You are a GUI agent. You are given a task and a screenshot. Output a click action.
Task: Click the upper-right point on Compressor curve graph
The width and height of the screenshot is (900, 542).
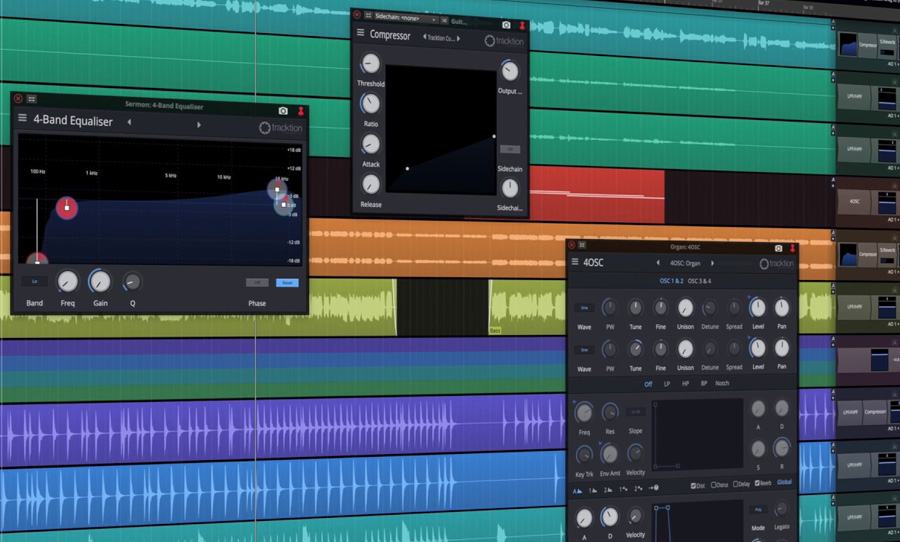point(494,136)
